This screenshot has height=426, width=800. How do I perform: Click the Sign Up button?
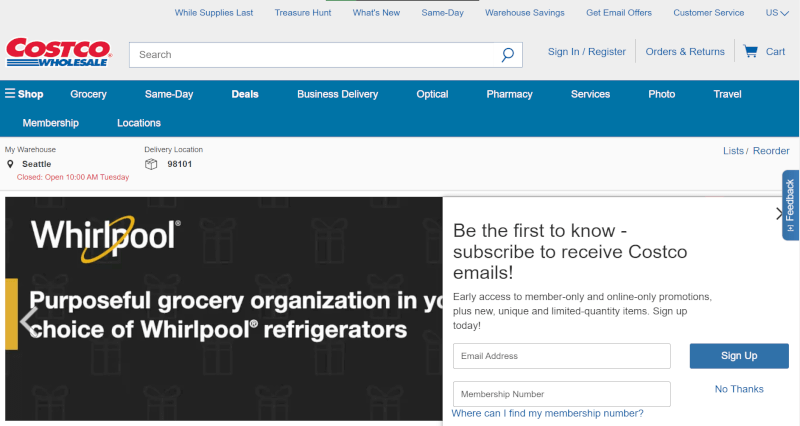pyautogui.click(x=738, y=356)
